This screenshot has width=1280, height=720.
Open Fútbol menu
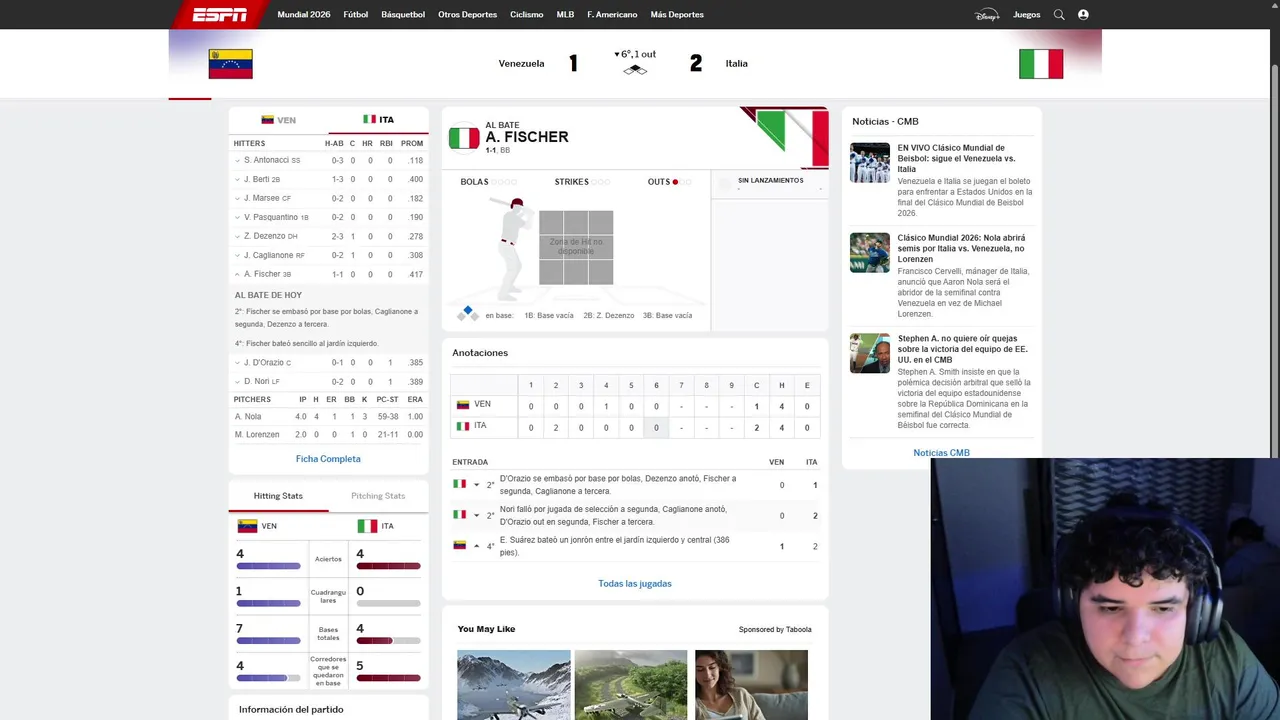coord(356,15)
